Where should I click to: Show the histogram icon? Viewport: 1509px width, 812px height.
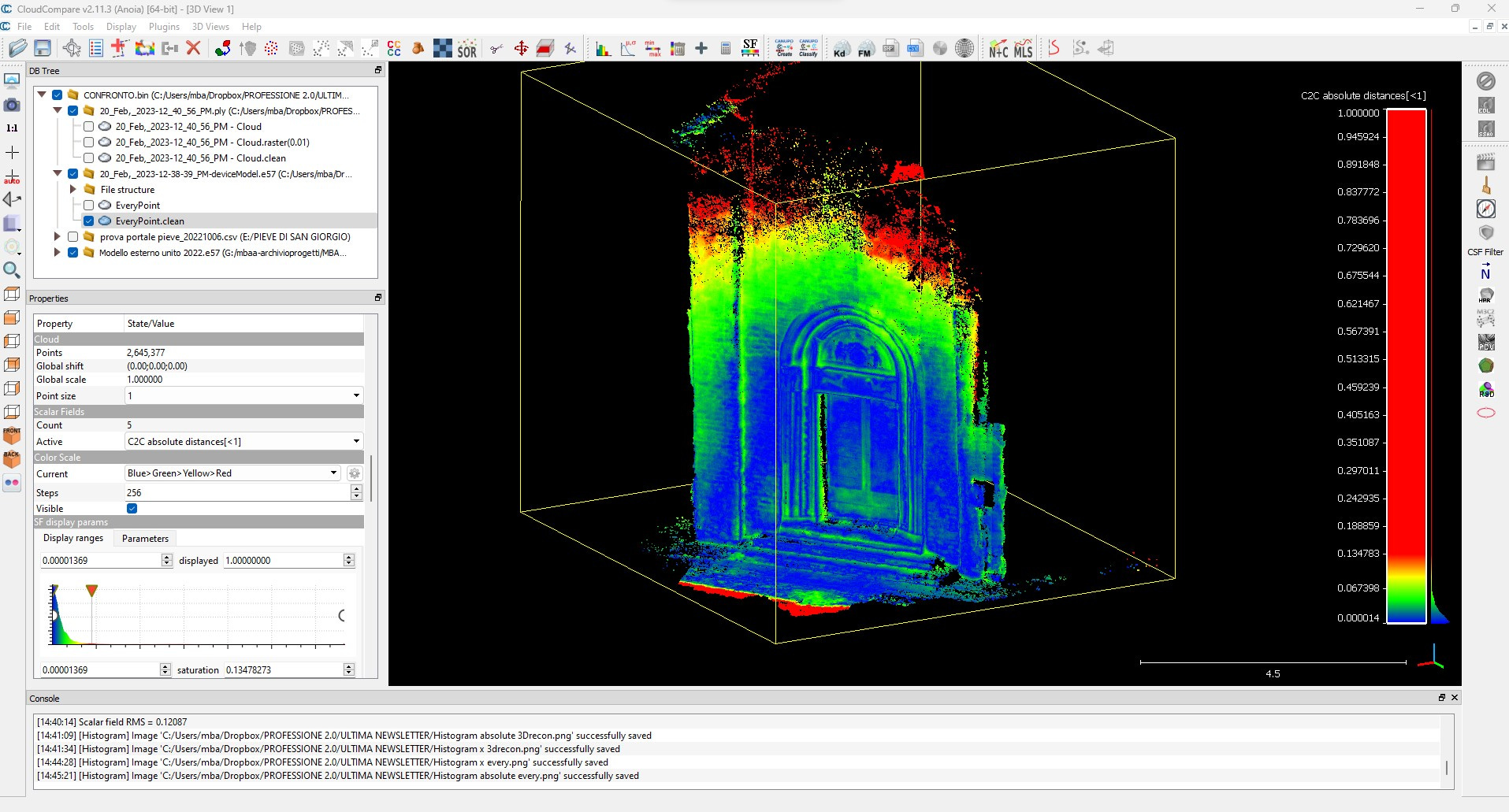[x=603, y=48]
